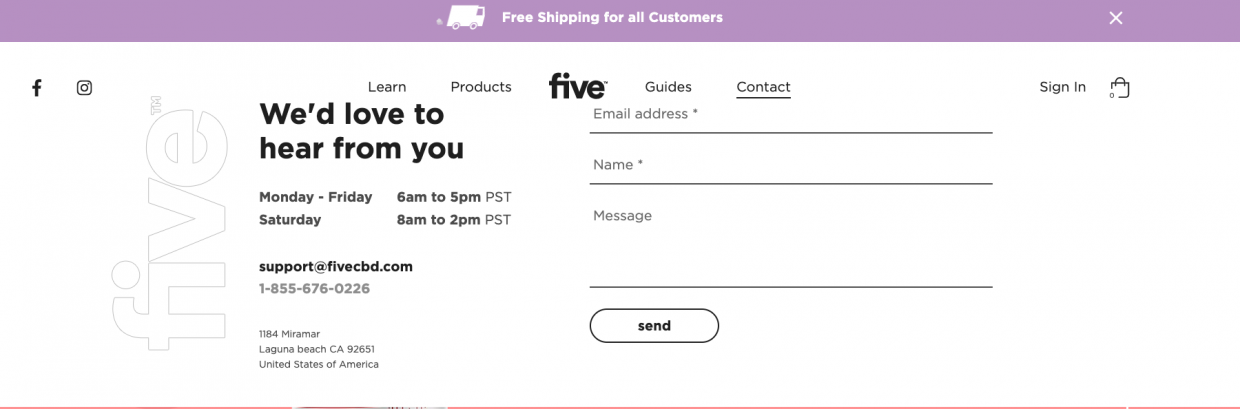This screenshot has height=409, width=1240.
Task: Focus the Email address field
Action: (x=791, y=117)
